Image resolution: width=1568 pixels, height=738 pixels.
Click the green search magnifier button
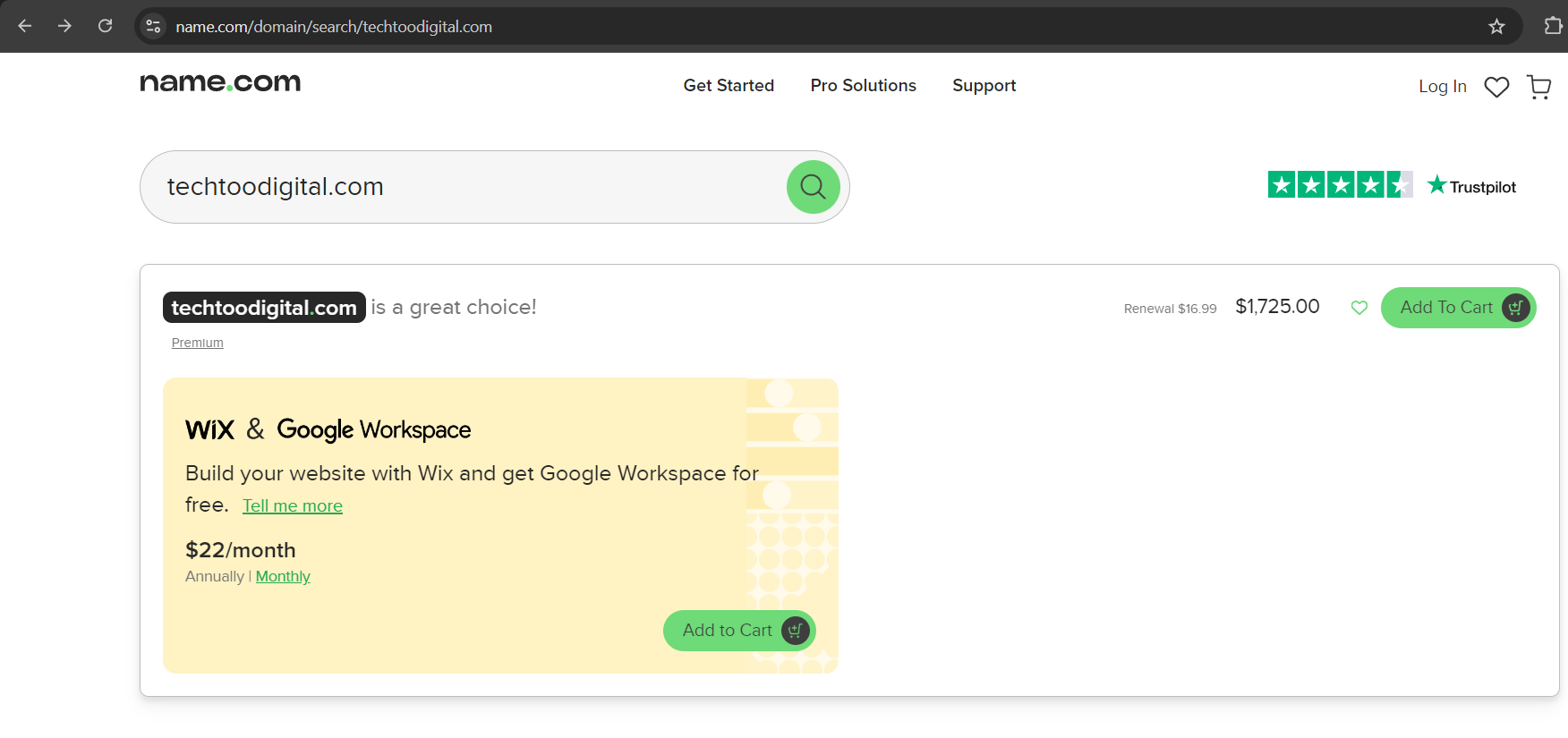point(813,187)
